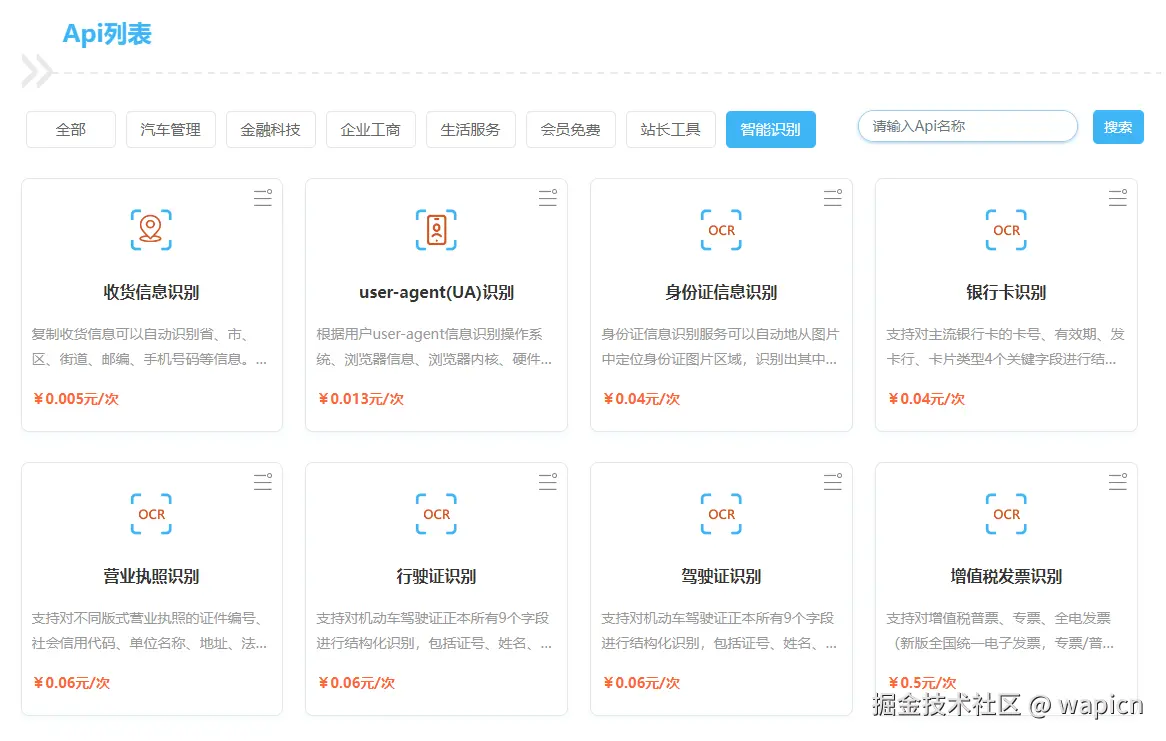Click the OCR icon of 驾驶证识别
This screenshot has height=741, width=1166.
(721, 514)
